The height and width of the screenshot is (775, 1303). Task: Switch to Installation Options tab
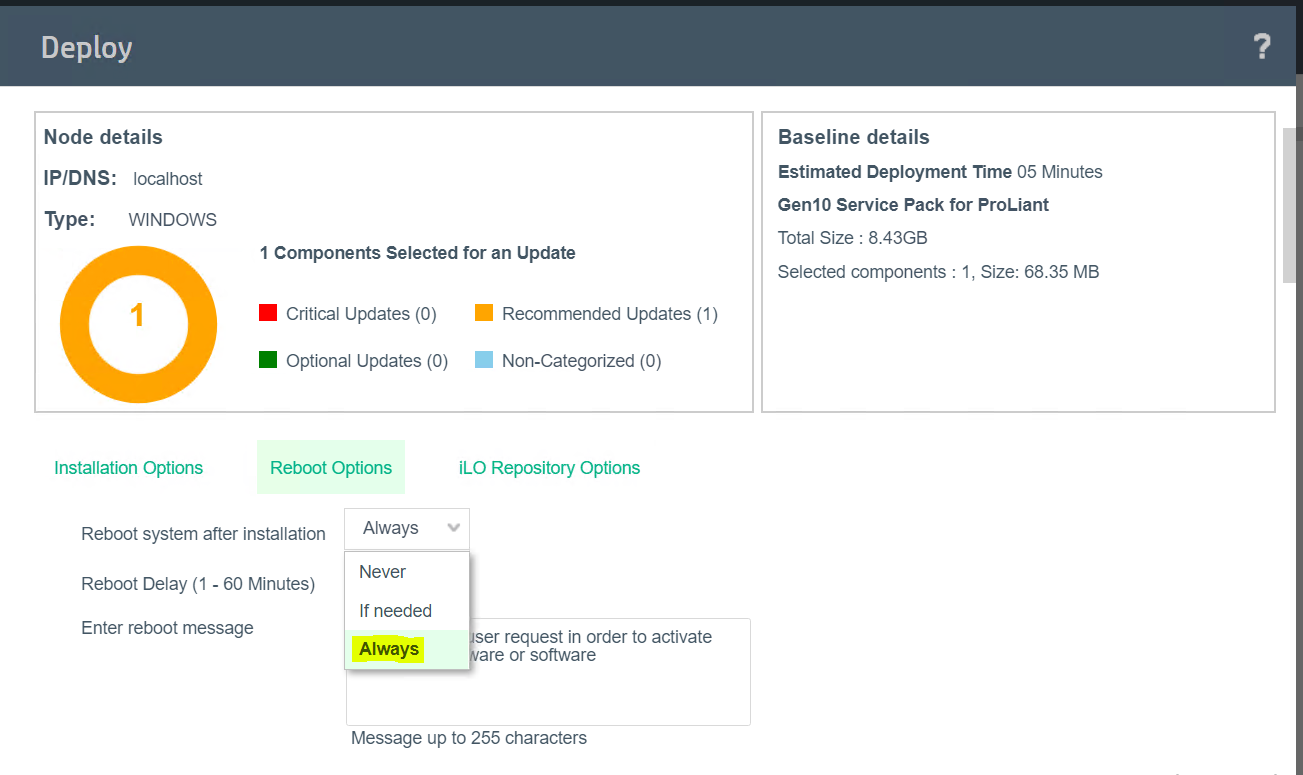click(x=128, y=468)
